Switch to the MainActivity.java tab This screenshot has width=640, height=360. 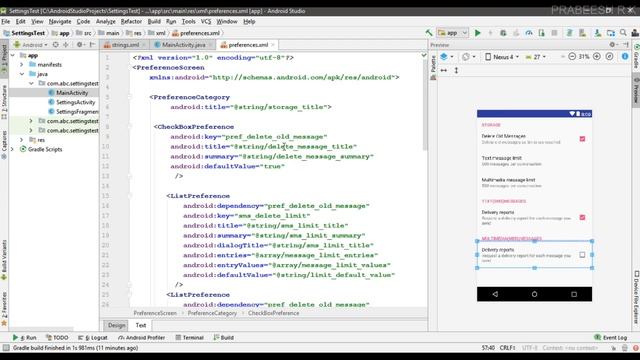183,44
